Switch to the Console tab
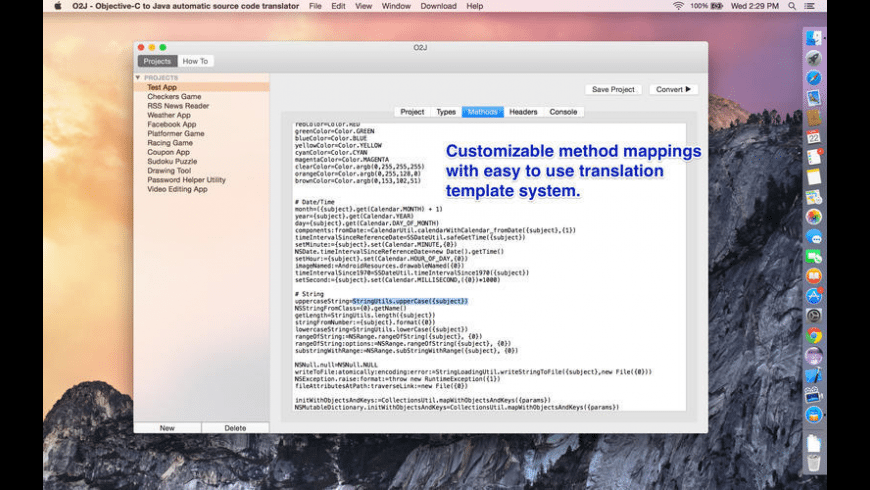 (x=563, y=112)
